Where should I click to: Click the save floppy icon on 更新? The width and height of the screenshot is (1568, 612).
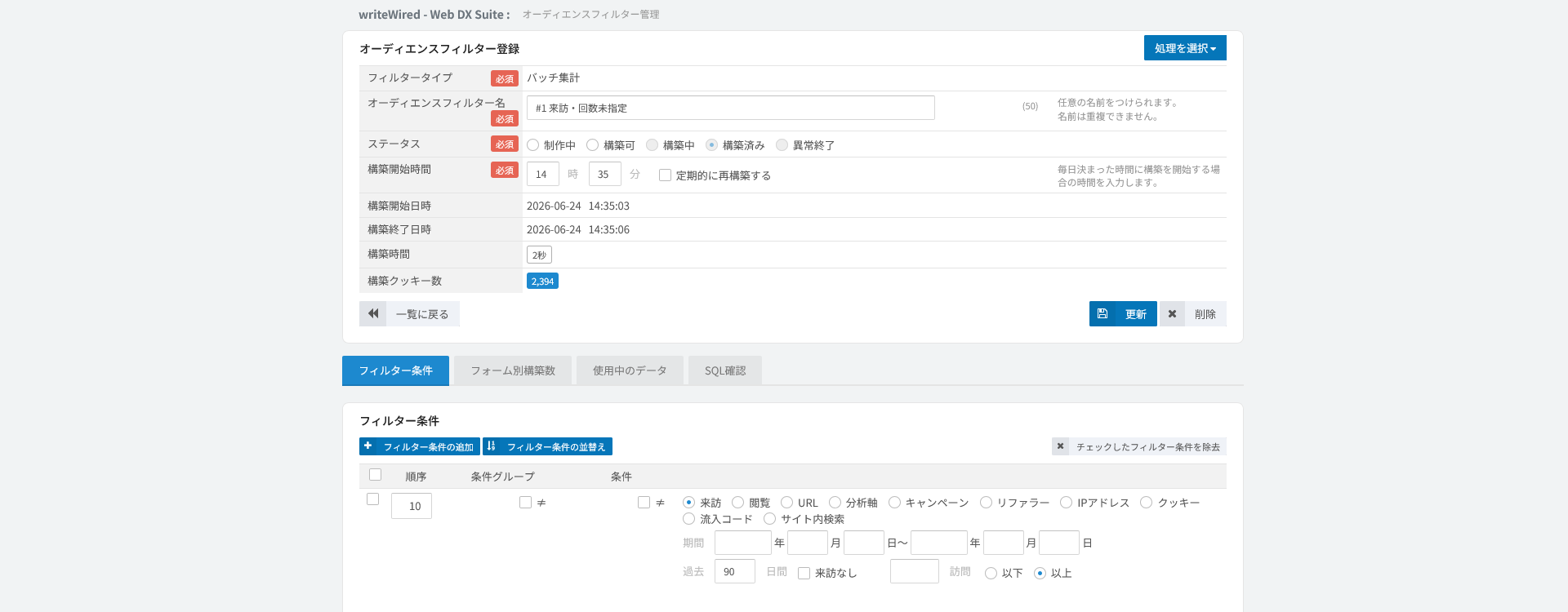(x=1102, y=313)
